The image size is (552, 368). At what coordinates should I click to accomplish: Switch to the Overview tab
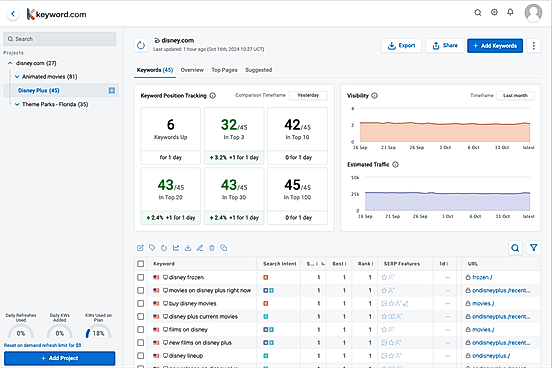click(192, 70)
